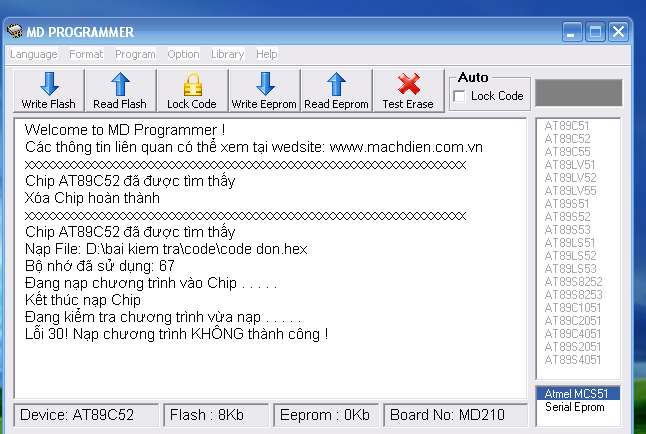Select AT89S8252 in the chip list
Image resolution: width=646 pixels, height=434 pixels.
click(x=573, y=282)
